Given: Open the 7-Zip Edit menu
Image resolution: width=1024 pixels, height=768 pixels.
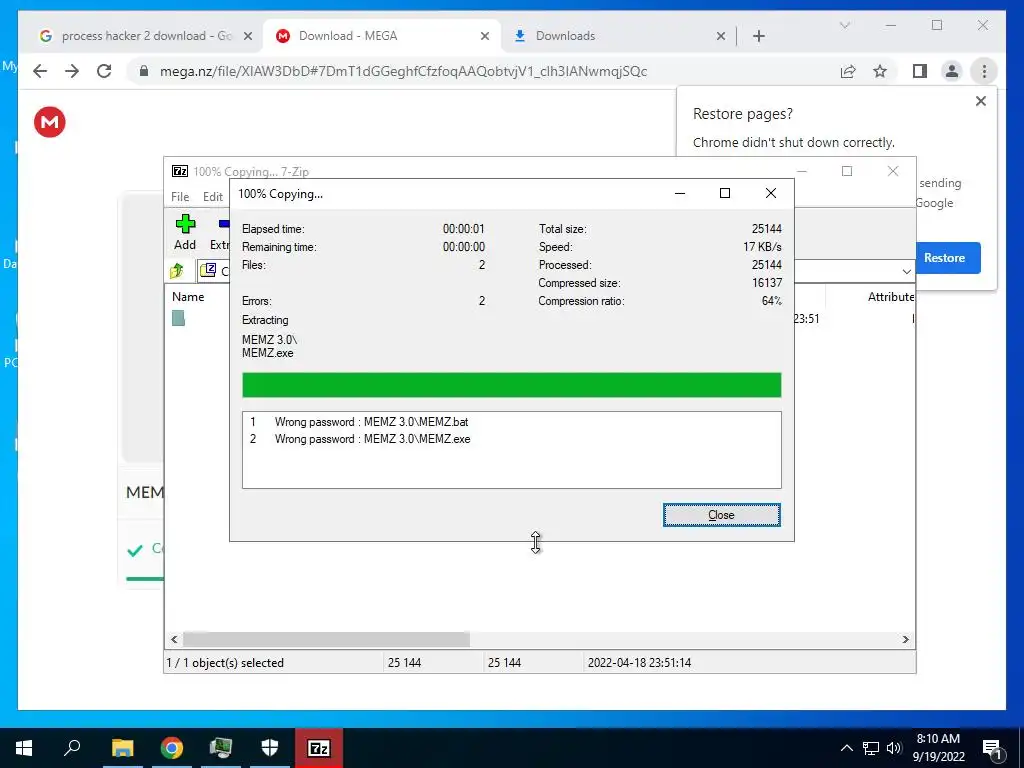Looking at the screenshot, I should (x=213, y=197).
